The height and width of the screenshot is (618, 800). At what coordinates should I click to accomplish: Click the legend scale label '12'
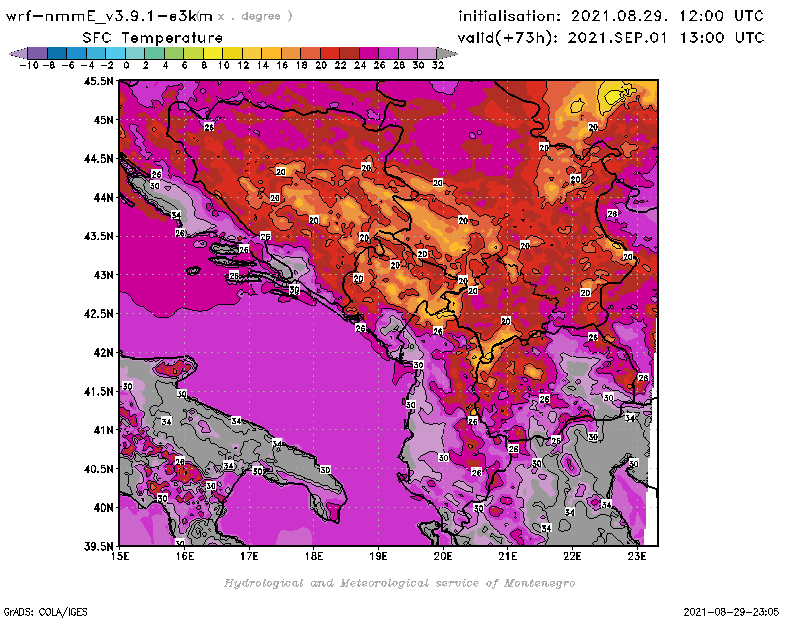tap(243, 65)
